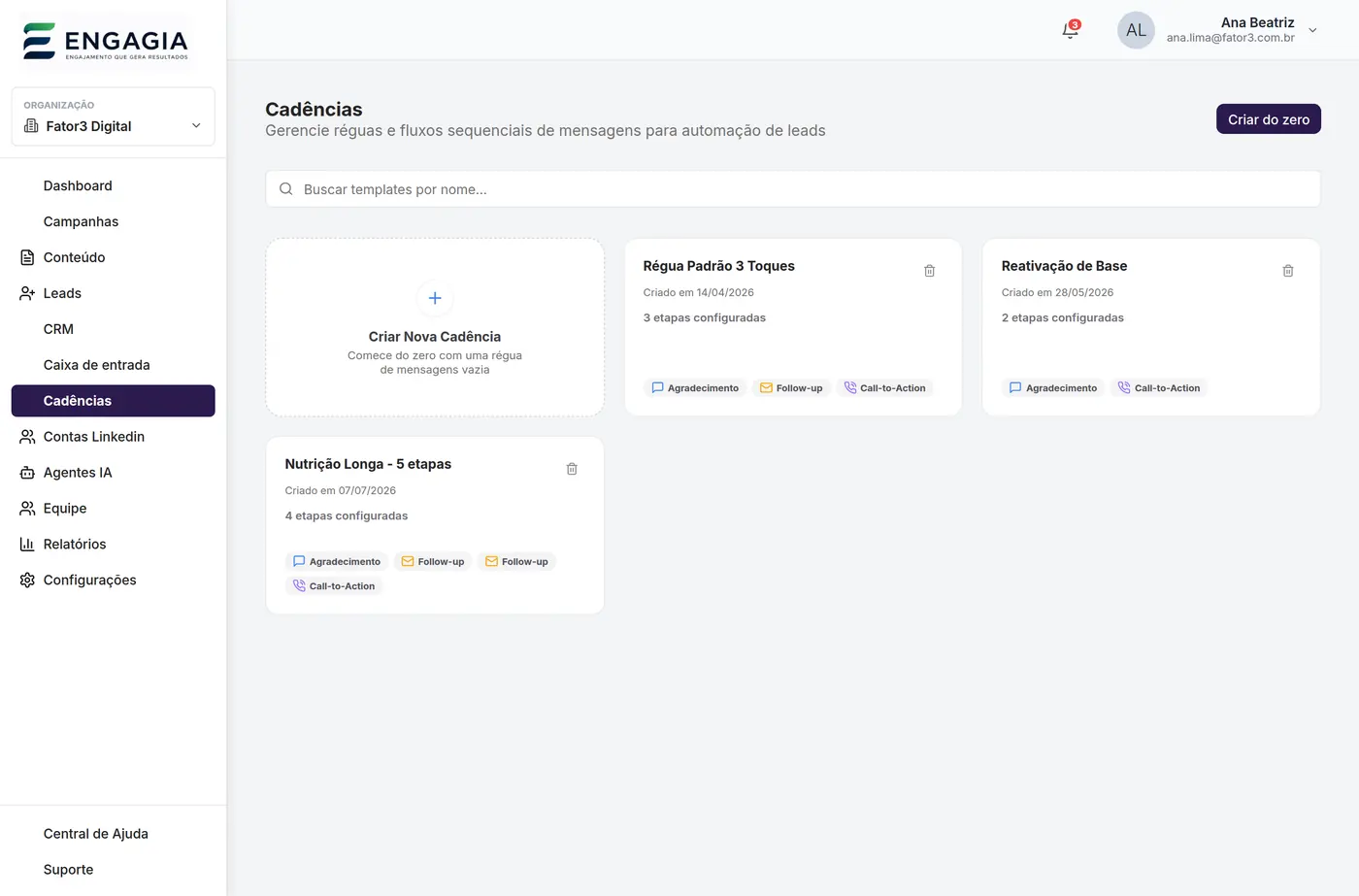Open the Régua Padrão 3 Toques card title
The width and height of the screenshot is (1359, 896).
pyautogui.click(x=718, y=266)
